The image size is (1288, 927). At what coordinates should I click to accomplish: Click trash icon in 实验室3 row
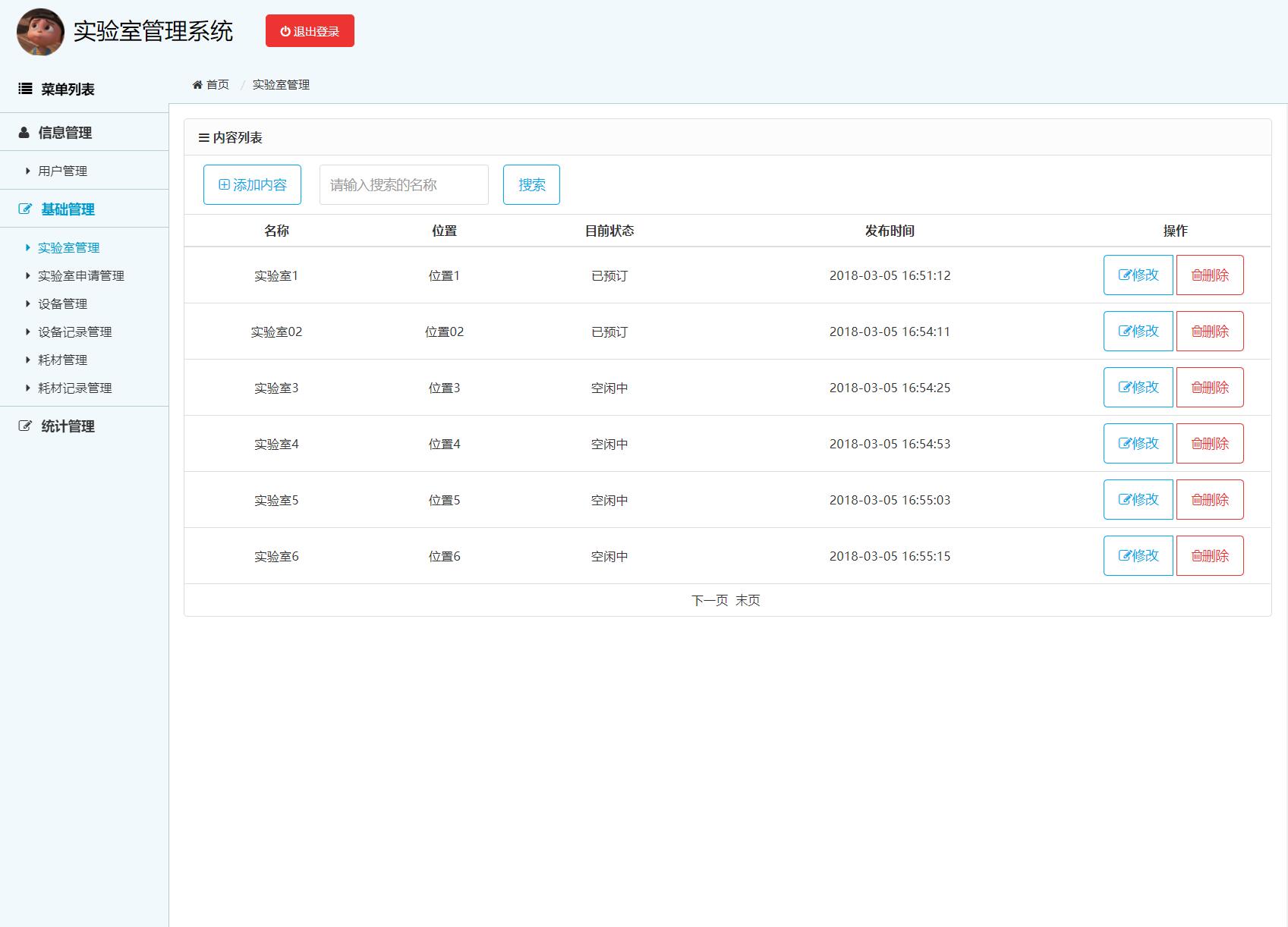point(1196,388)
